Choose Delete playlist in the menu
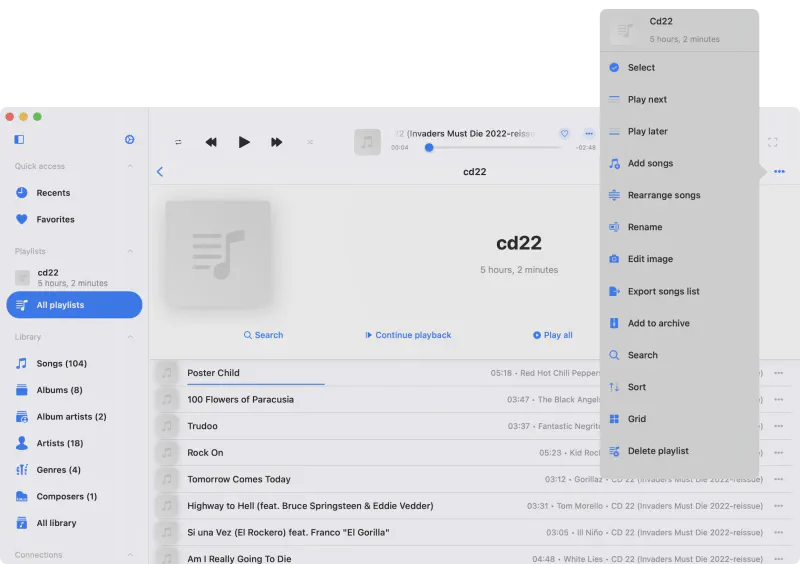 [x=657, y=451]
